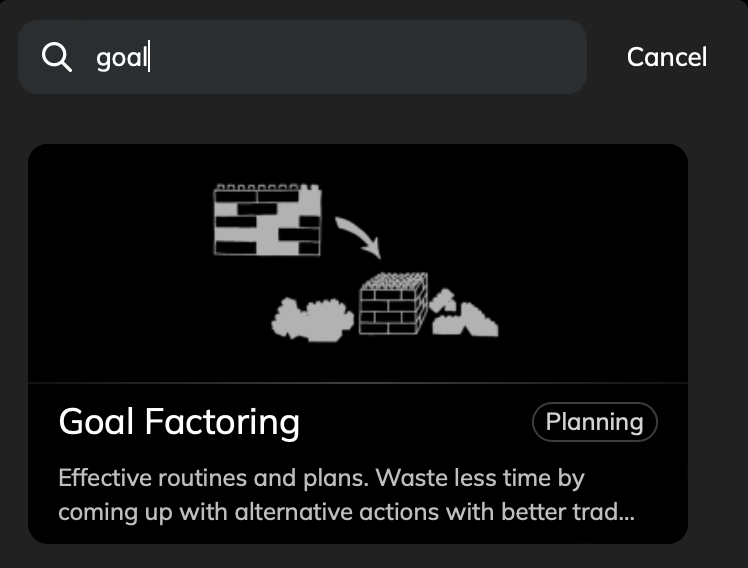Click empty area inside the search bar
Viewport: 748px width, 568px height.
point(367,57)
